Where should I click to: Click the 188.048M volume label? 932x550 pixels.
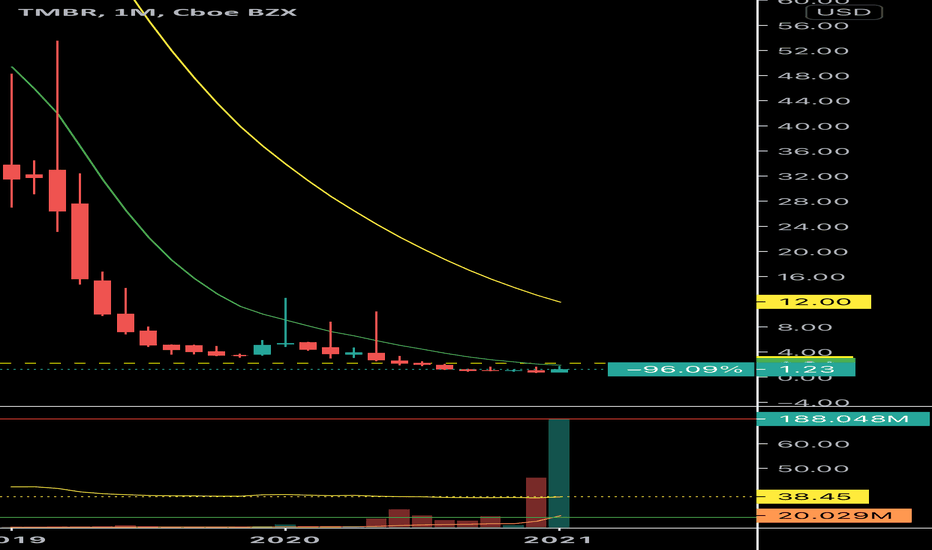[x=843, y=419]
